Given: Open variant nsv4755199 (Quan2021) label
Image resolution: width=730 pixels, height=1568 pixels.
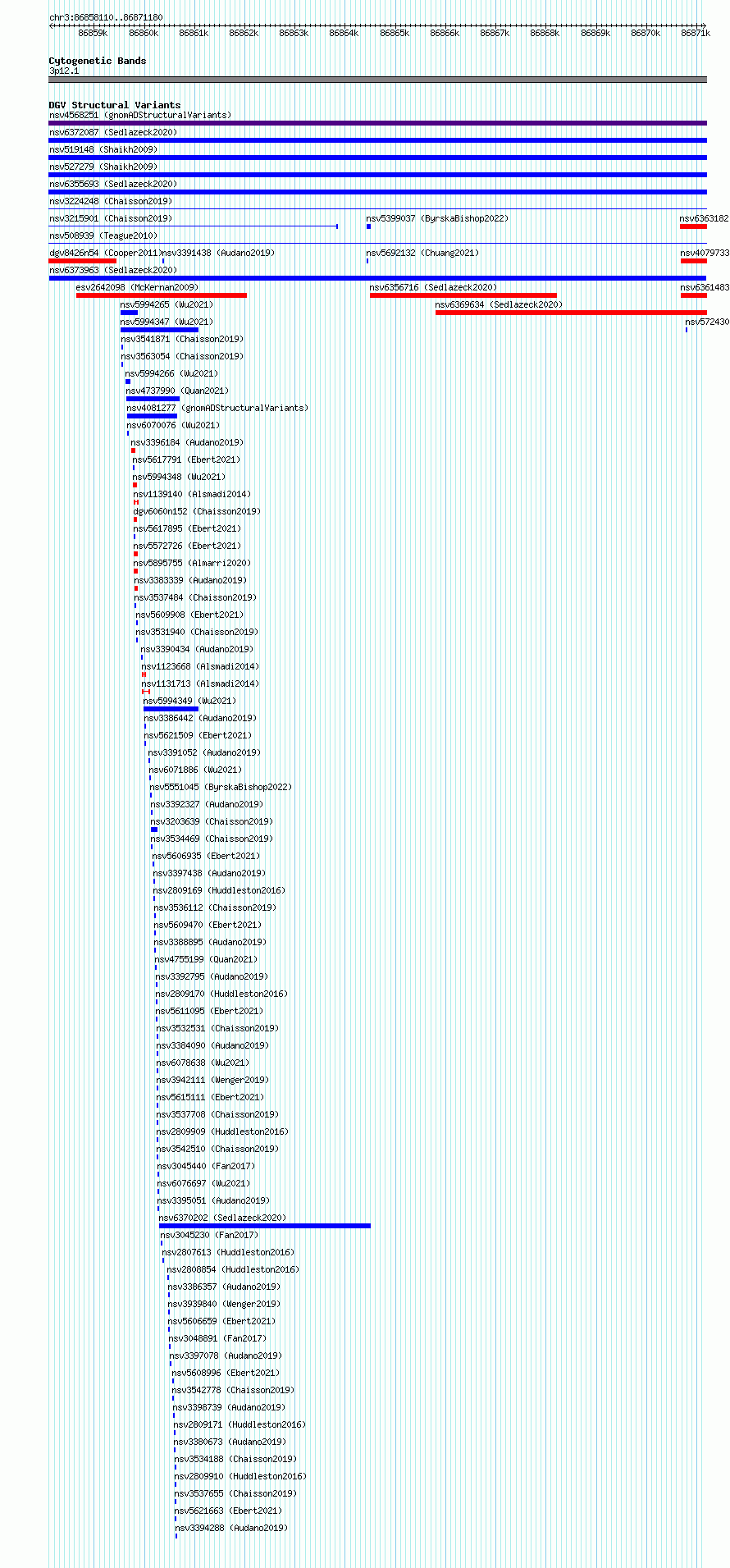Looking at the screenshot, I should tap(207, 959).
